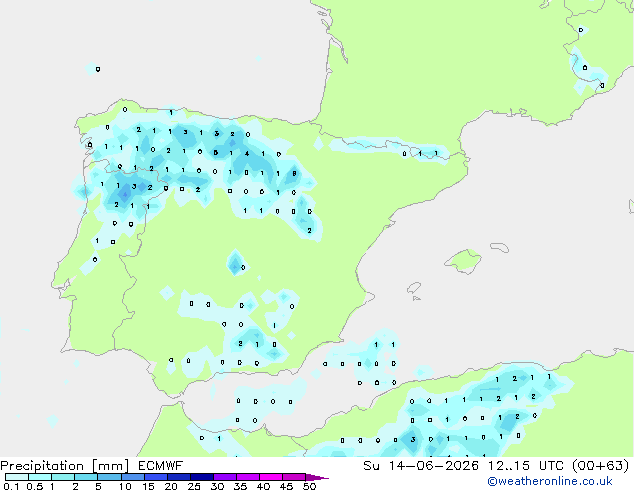Click the 0.1–0.5 mm legend color box

tap(17, 477)
